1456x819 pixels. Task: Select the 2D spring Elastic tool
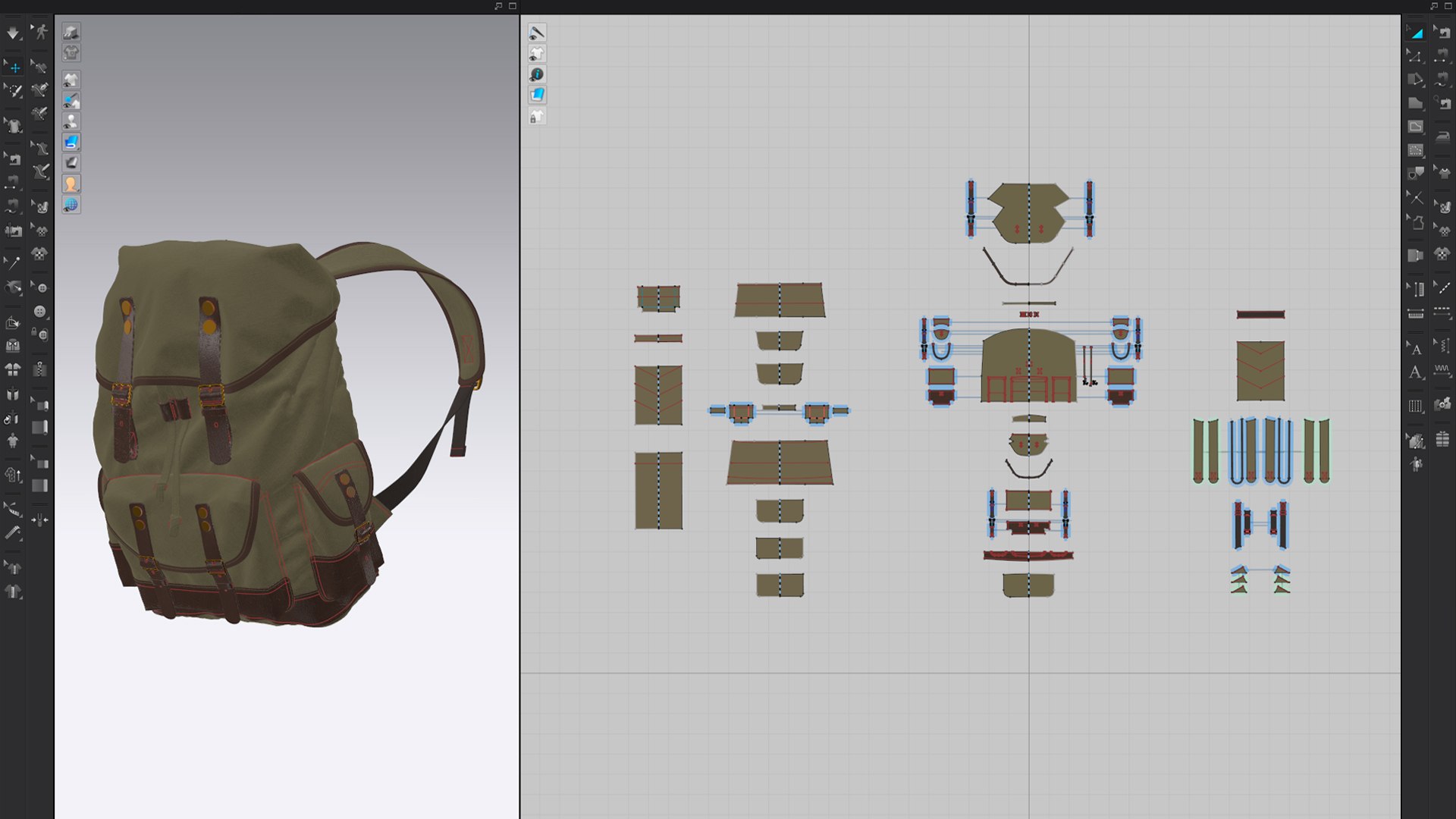pyautogui.click(x=1442, y=370)
